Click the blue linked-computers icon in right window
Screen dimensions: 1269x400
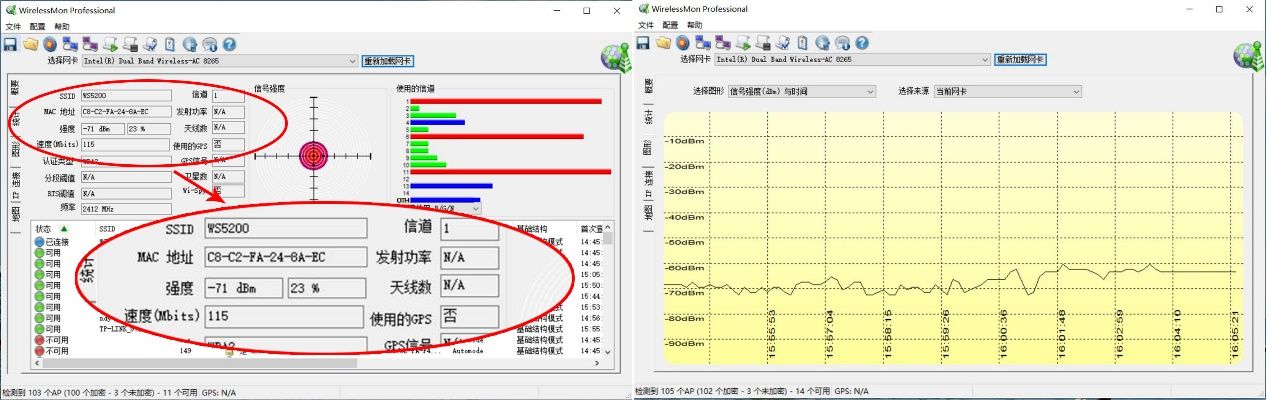pyautogui.click(x=702, y=43)
